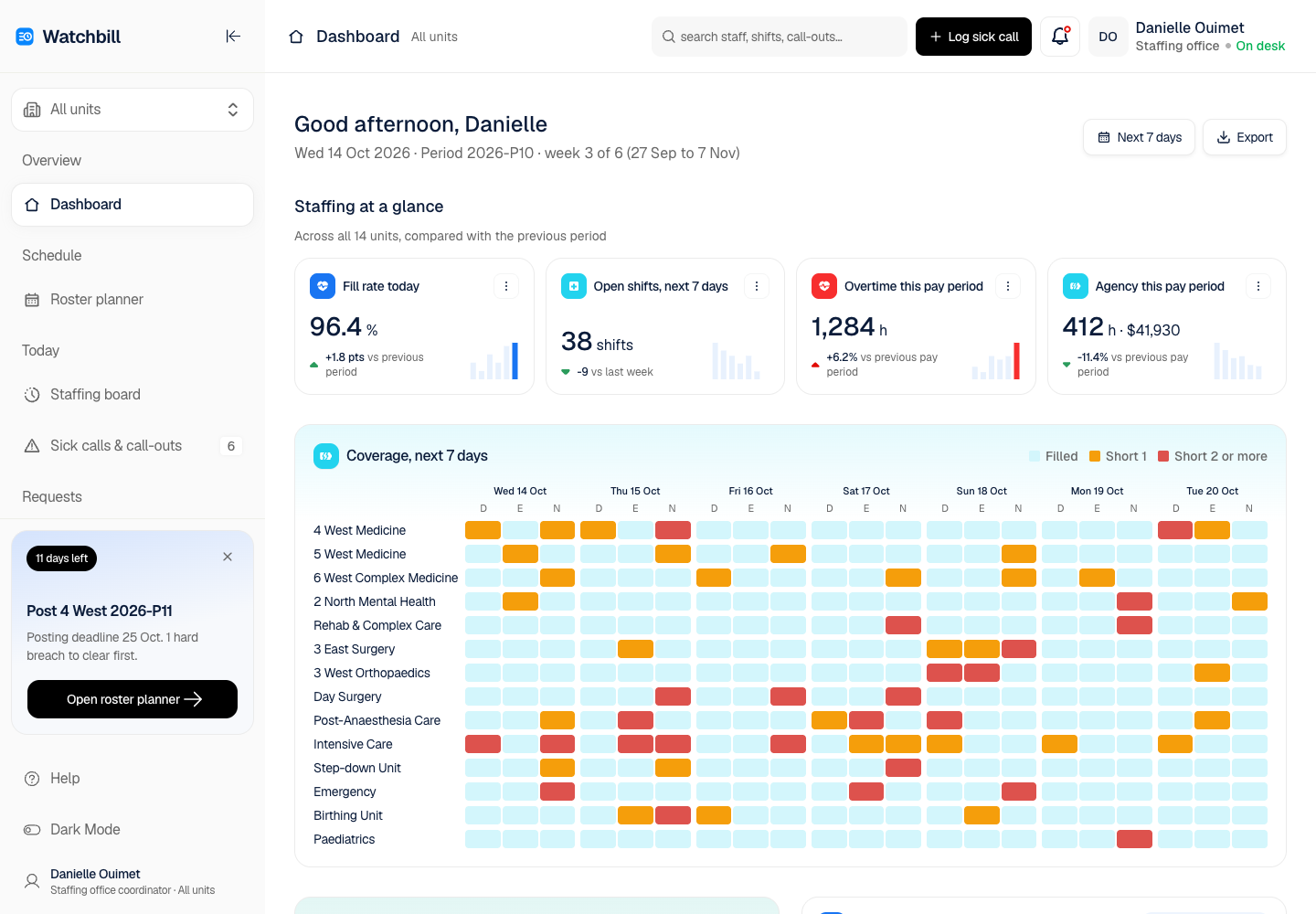Toggle Dark Mode
Image resolution: width=1316 pixels, height=914 pixels.
[x=133, y=830]
